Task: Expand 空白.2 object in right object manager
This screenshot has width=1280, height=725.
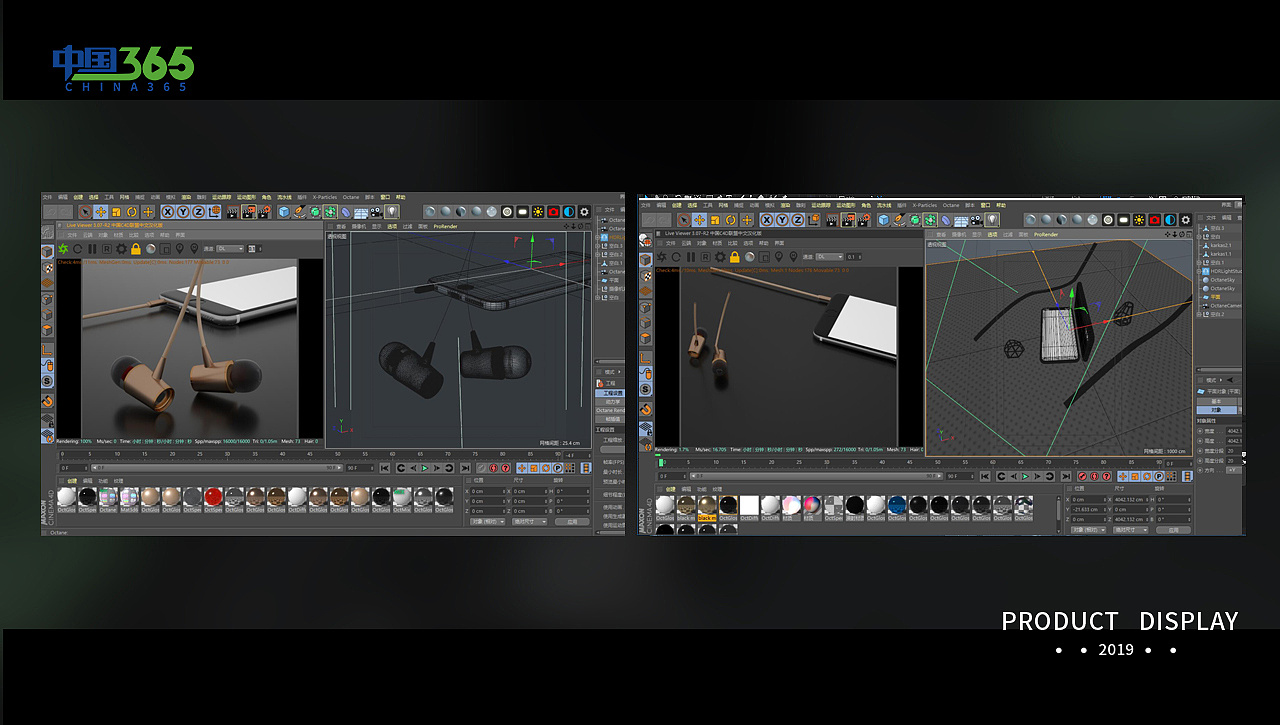Action: pos(1198,314)
